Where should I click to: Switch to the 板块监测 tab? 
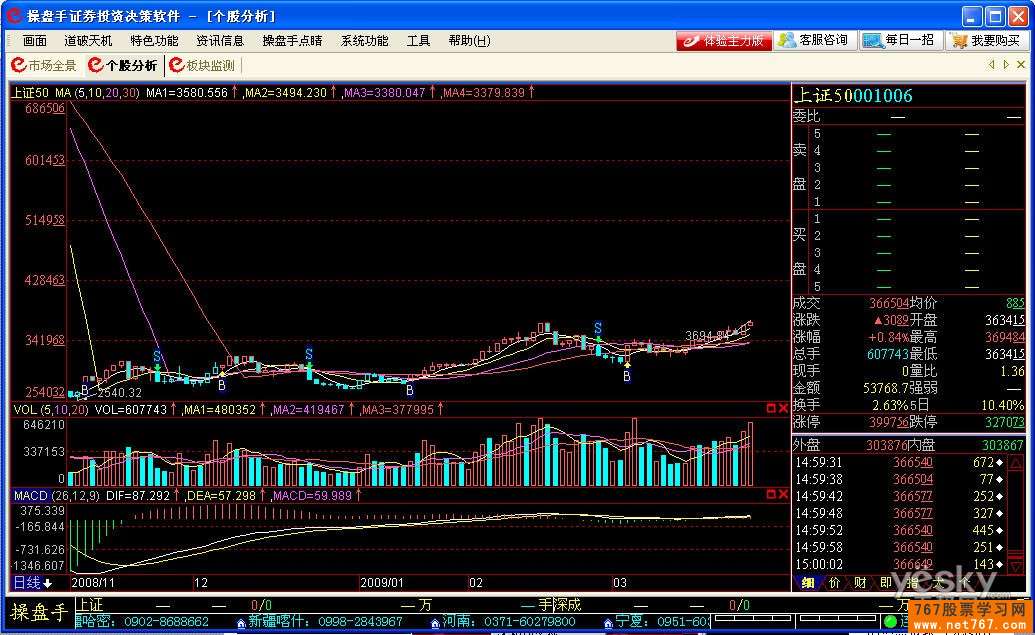[x=203, y=65]
